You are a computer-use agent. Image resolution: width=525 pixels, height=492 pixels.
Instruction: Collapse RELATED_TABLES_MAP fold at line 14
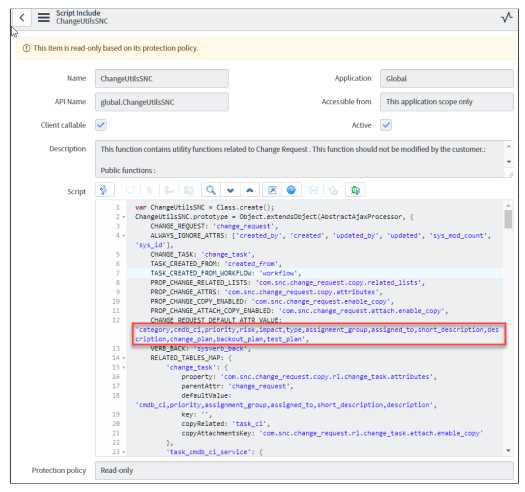tap(124, 358)
